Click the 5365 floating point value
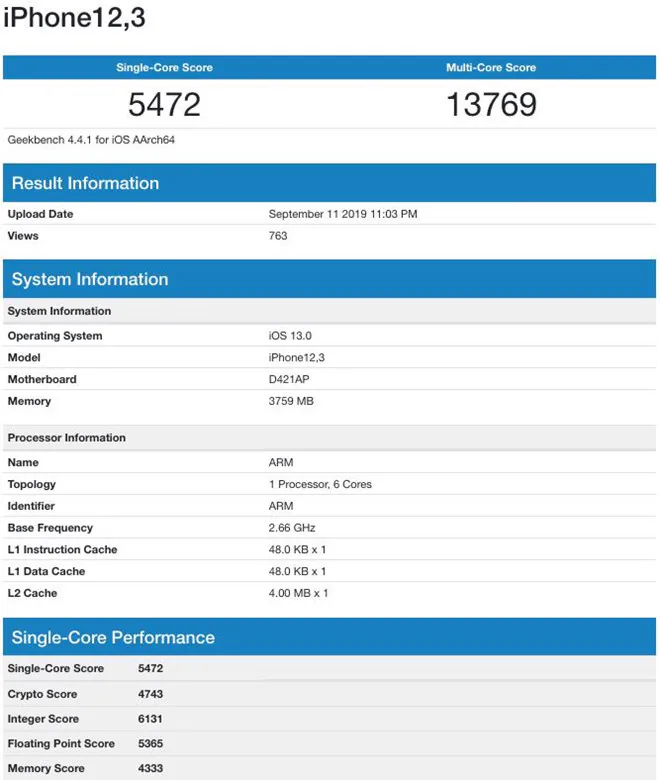The height and width of the screenshot is (780, 660). 151,744
